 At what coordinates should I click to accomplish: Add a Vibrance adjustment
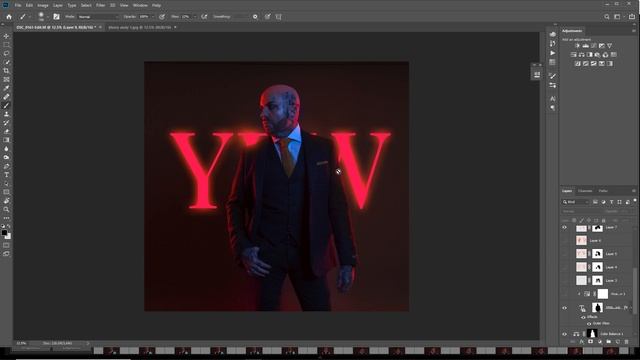click(x=609, y=46)
